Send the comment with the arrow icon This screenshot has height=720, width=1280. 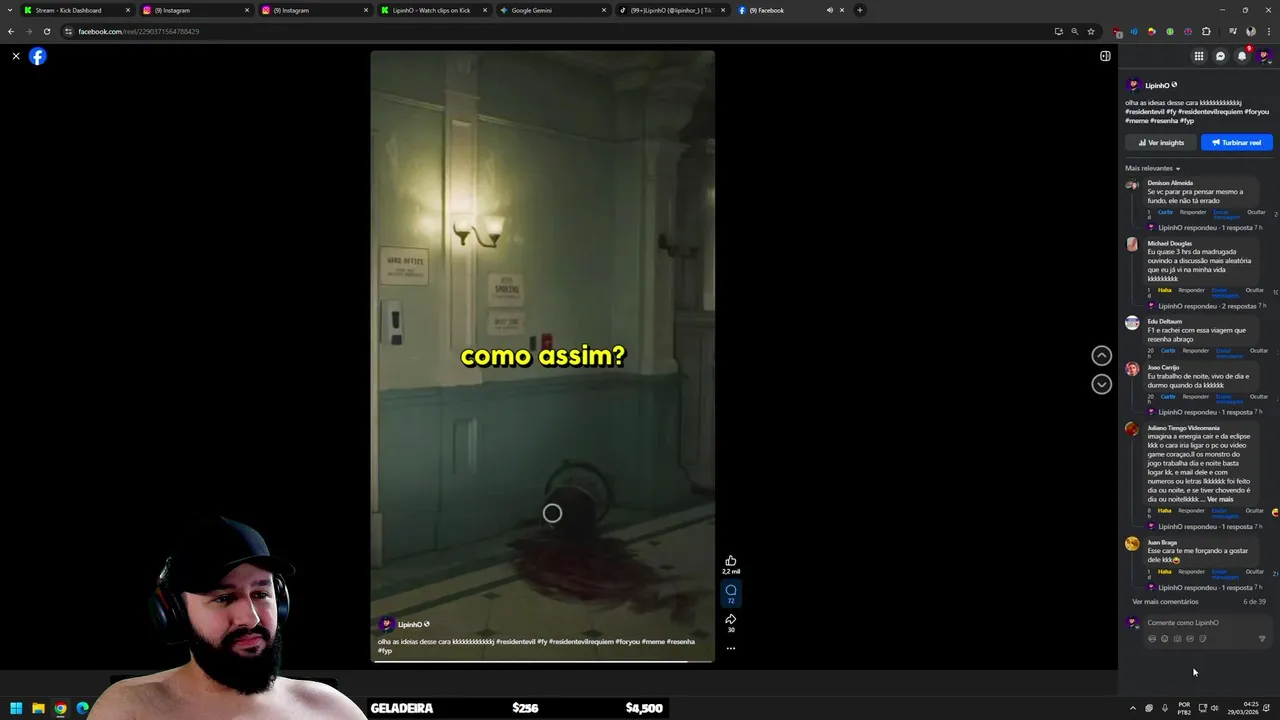1262,638
